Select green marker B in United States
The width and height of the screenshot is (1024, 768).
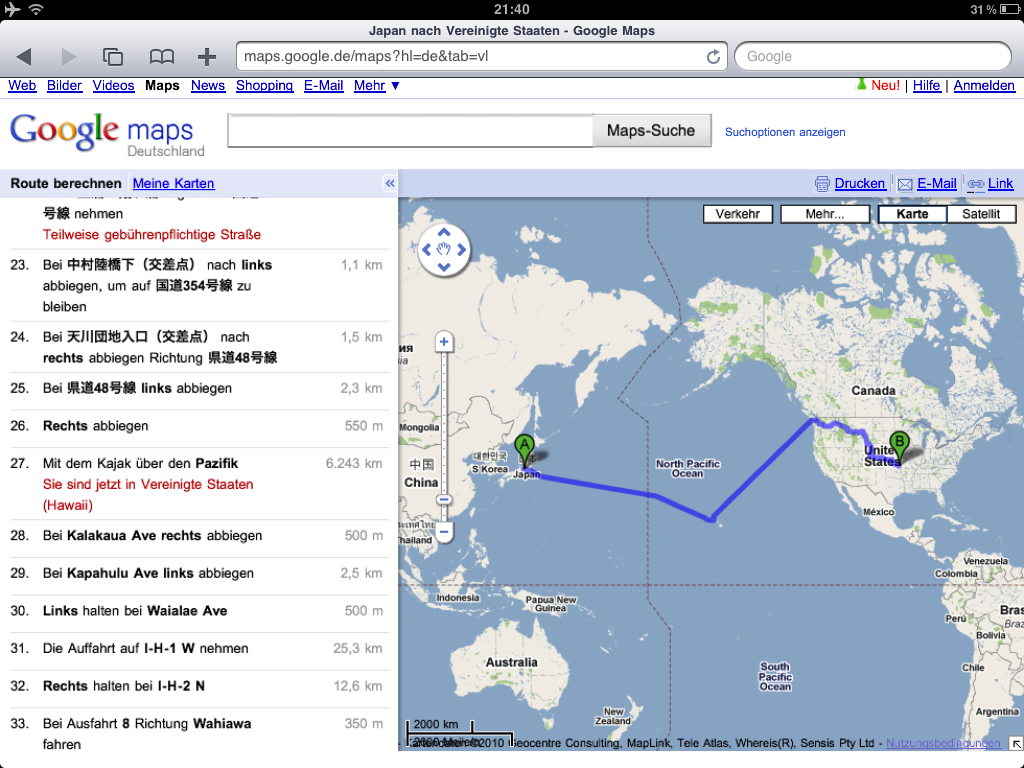coord(899,448)
